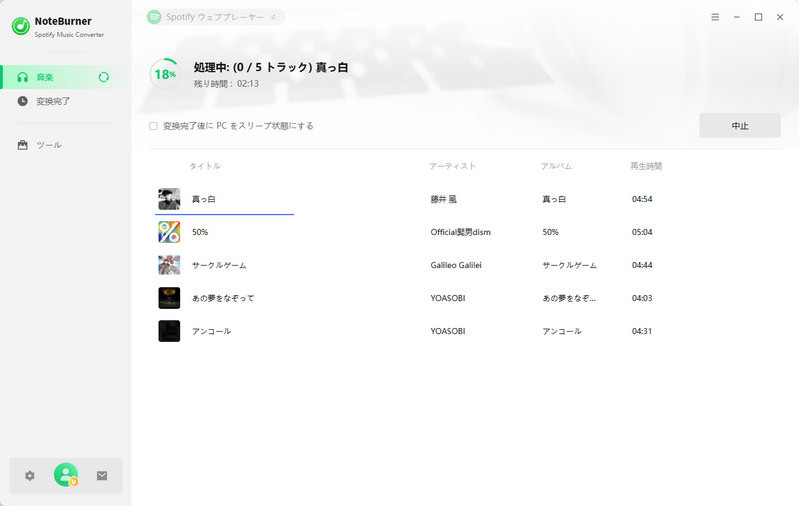799x506 pixels.
Task: Click the clock icon beside 変換完了
Action: pos(22,101)
